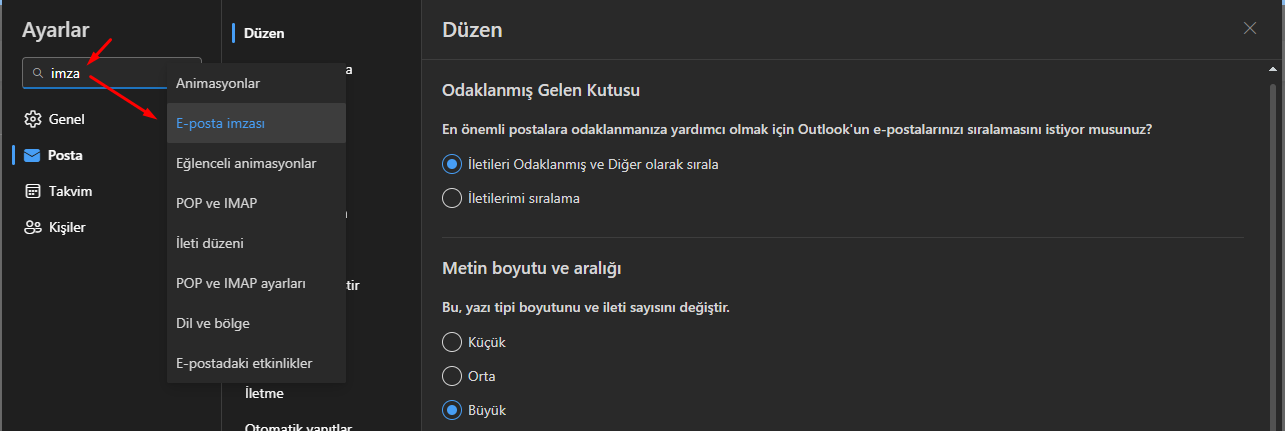
Task: Click the search magnifier icon in Ayarlar
Action: (38, 73)
